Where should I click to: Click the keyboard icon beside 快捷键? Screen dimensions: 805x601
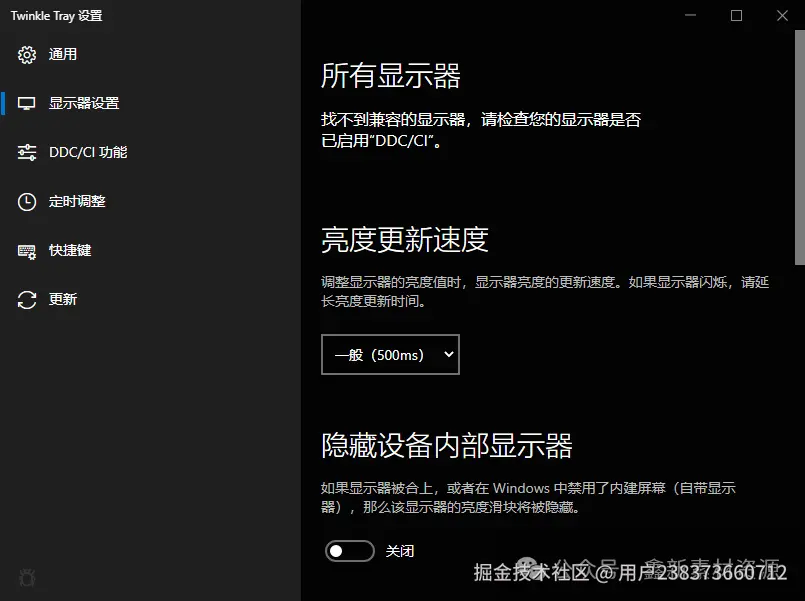(27, 251)
